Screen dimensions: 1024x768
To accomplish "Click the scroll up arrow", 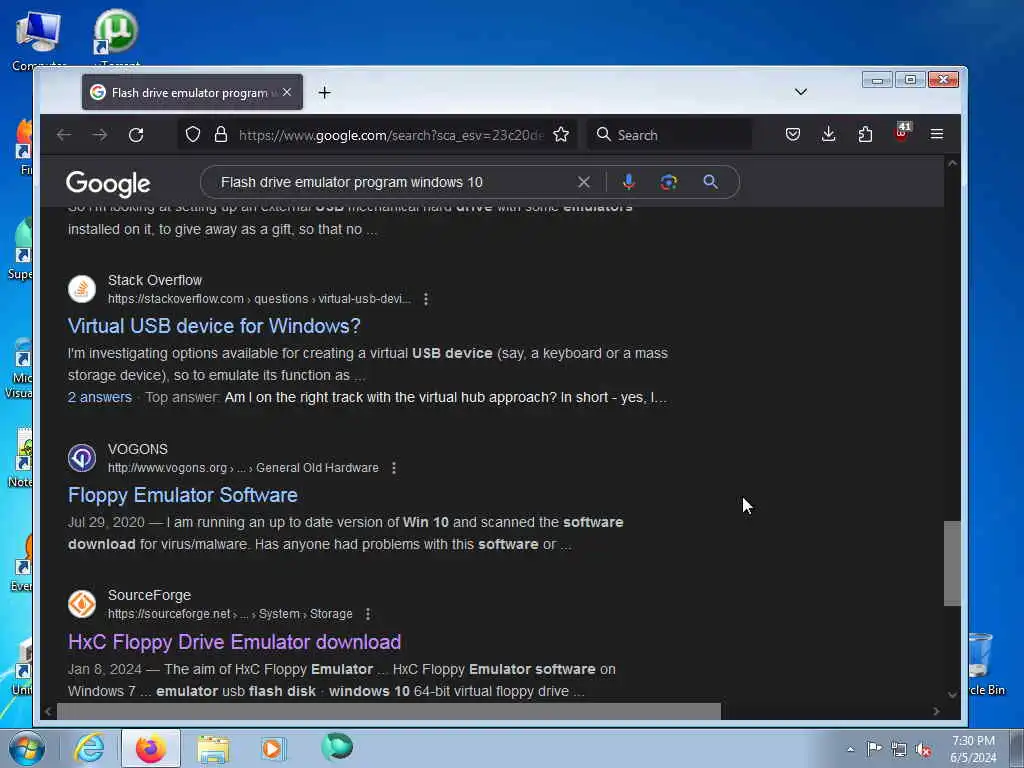I will [952, 163].
